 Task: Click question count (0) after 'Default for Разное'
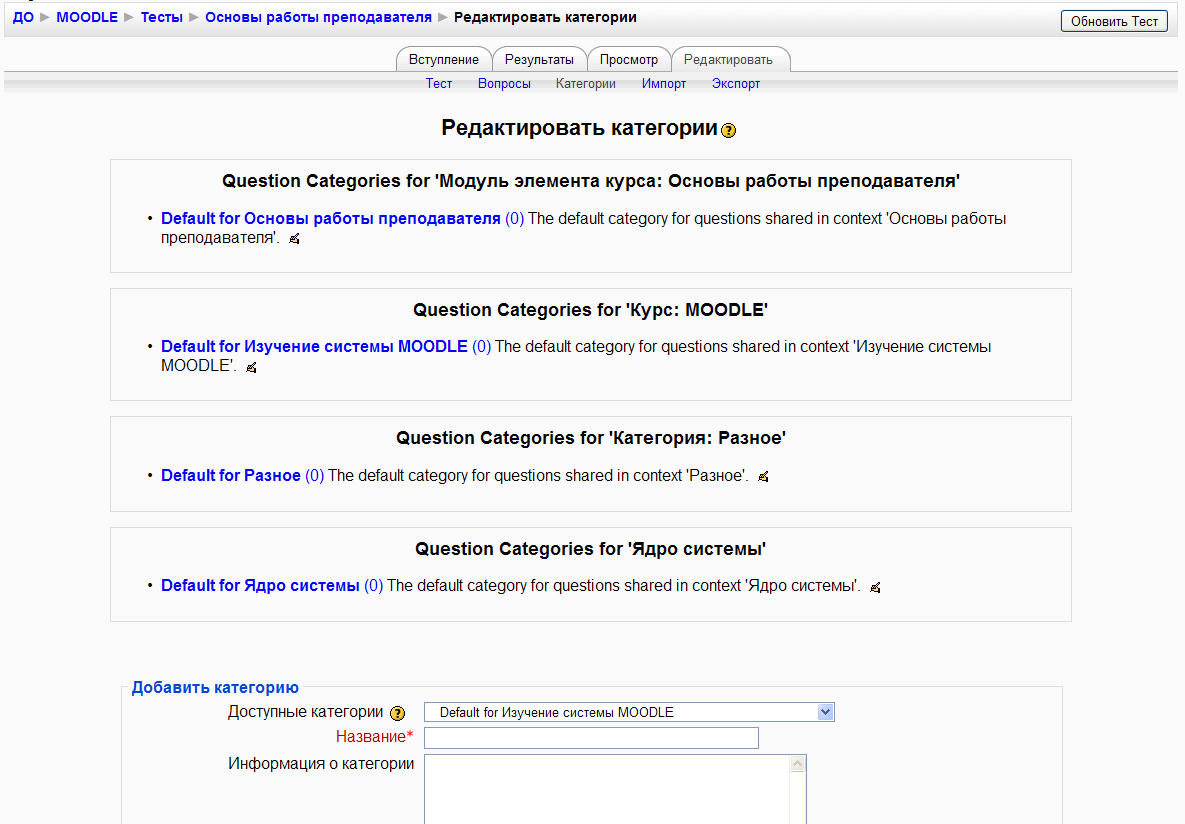(314, 476)
